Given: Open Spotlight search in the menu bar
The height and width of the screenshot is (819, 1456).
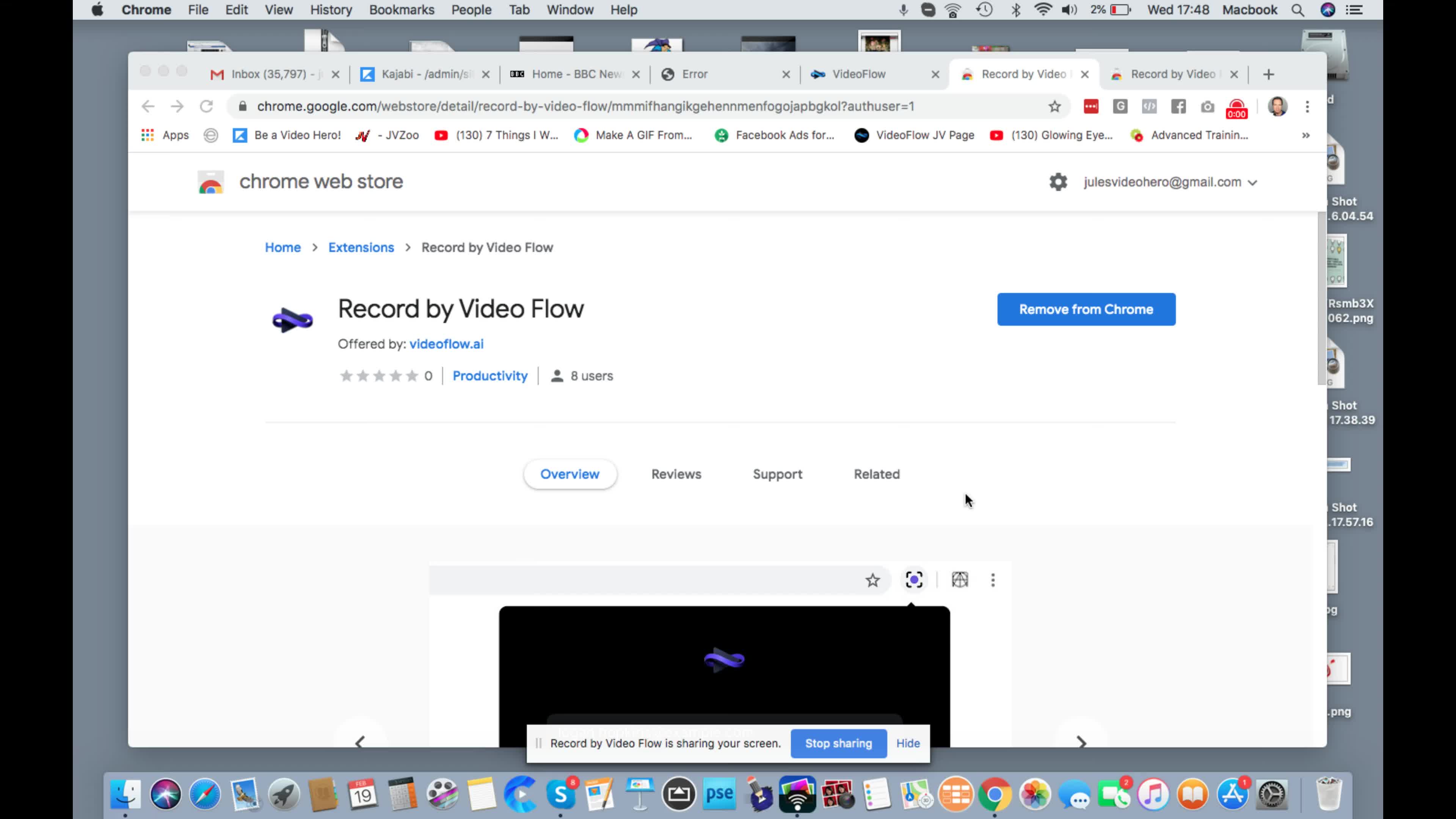Looking at the screenshot, I should (1298, 10).
